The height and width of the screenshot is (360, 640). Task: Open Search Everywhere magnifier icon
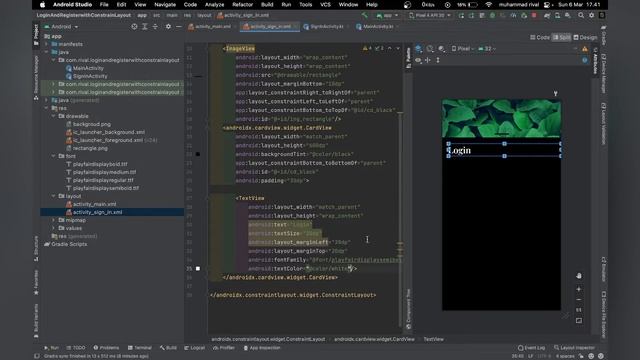[x=581, y=16]
